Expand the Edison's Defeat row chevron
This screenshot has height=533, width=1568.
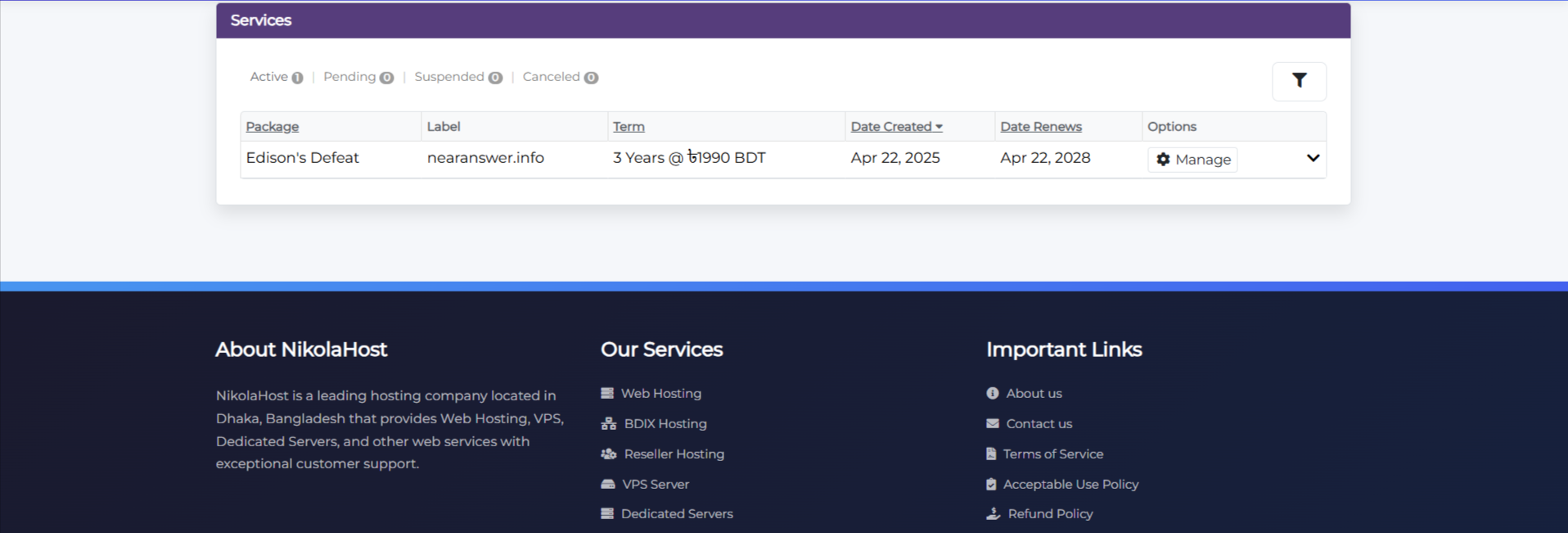(1313, 158)
